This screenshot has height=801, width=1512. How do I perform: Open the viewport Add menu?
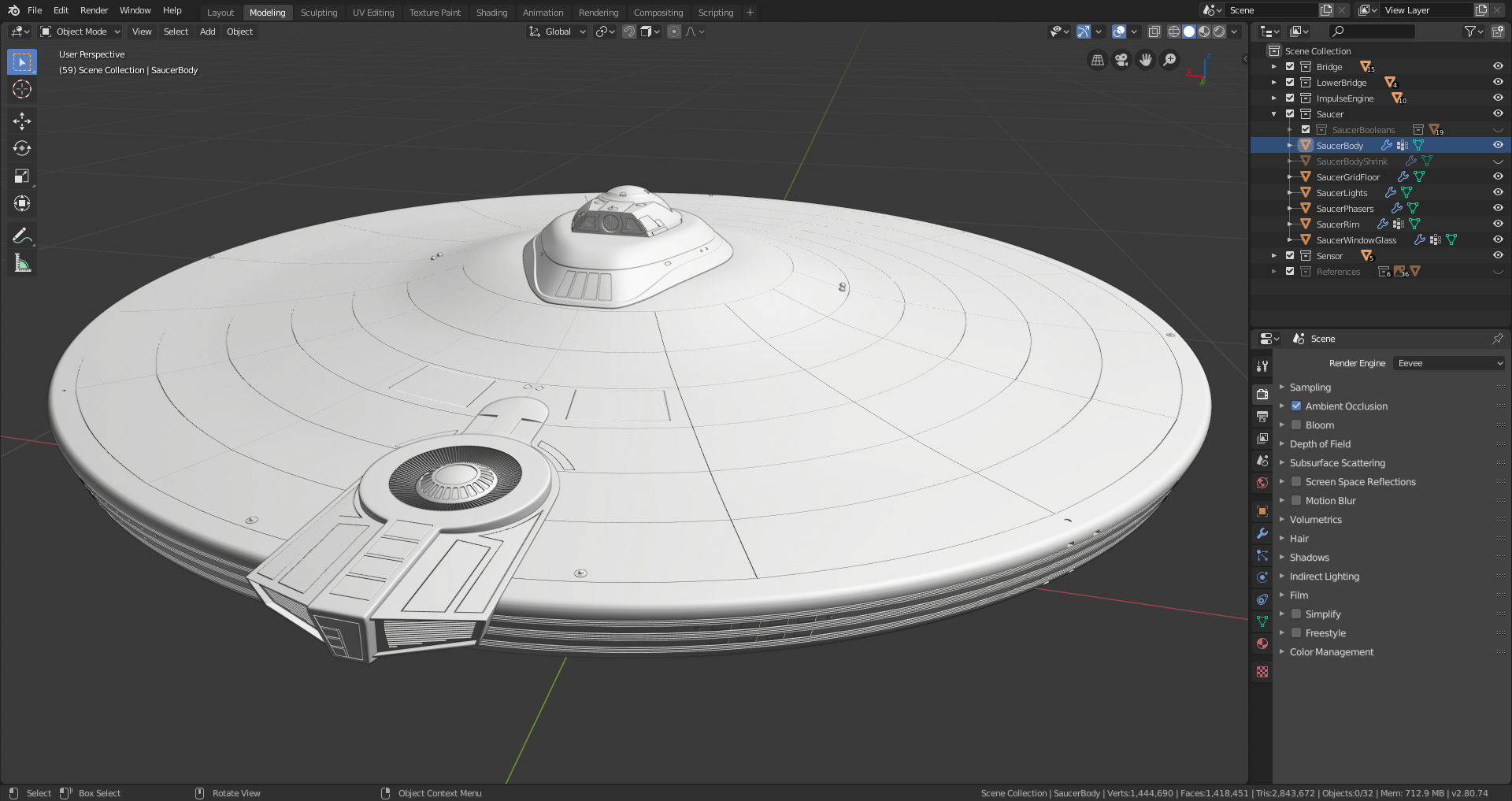coord(207,32)
